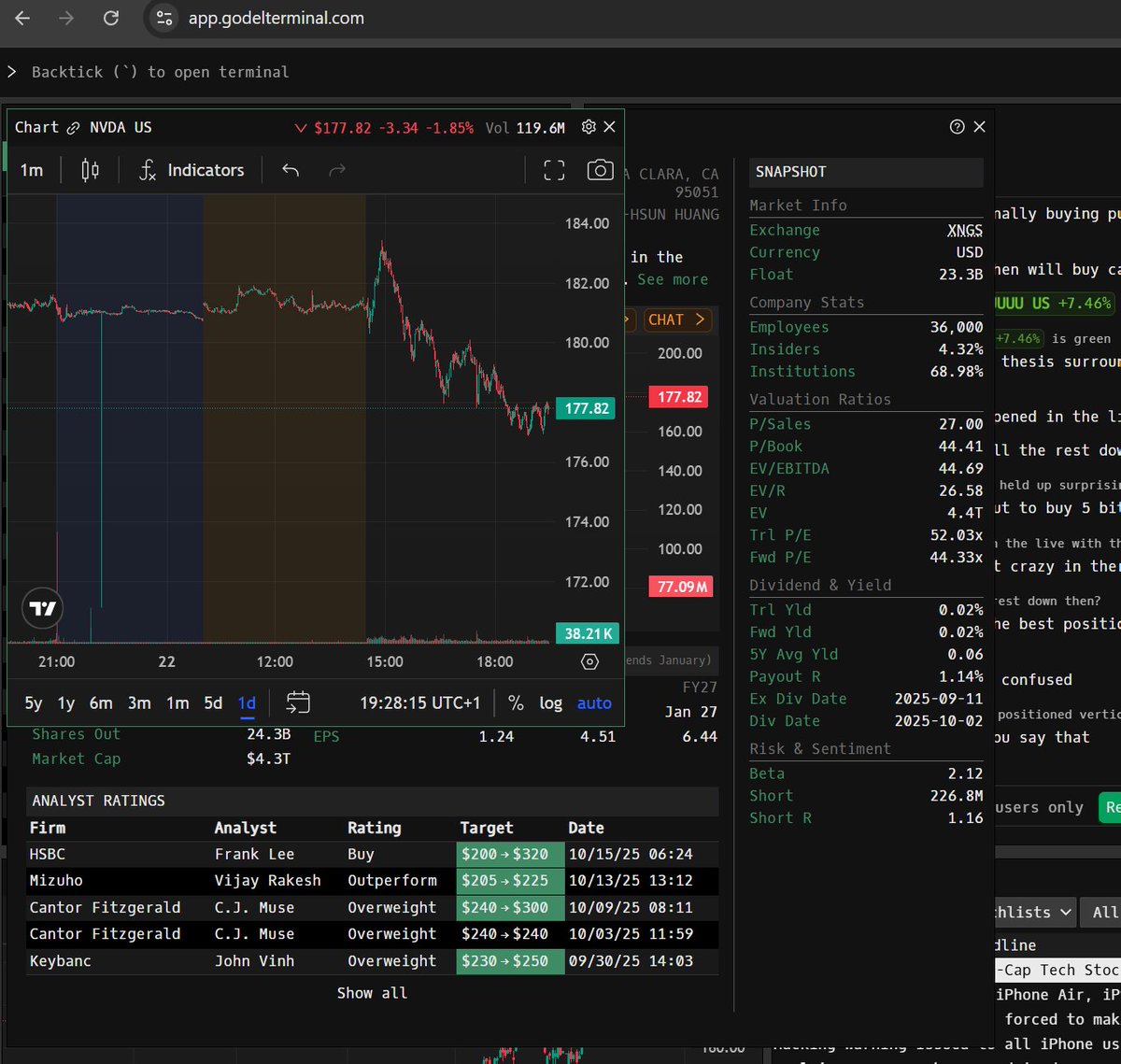The width and height of the screenshot is (1121, 1064).
Task: Toggle percent scale on chart
Action: (516, 703)
